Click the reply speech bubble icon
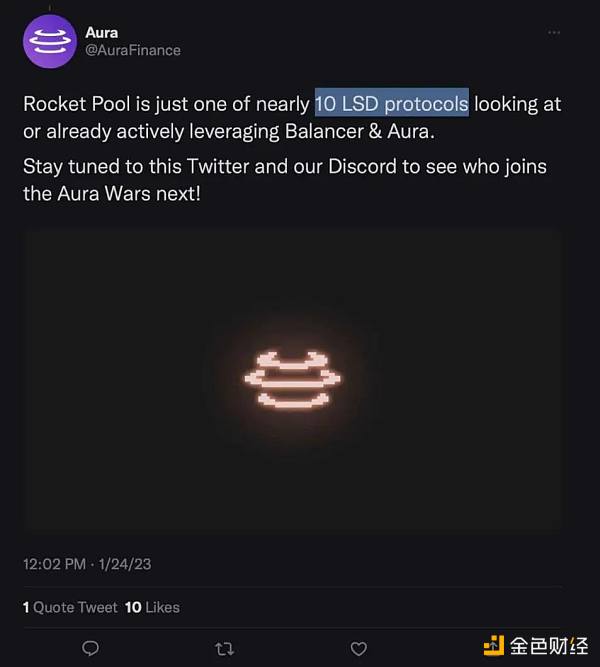Screen dimensions: 600x667 [90, 648]
